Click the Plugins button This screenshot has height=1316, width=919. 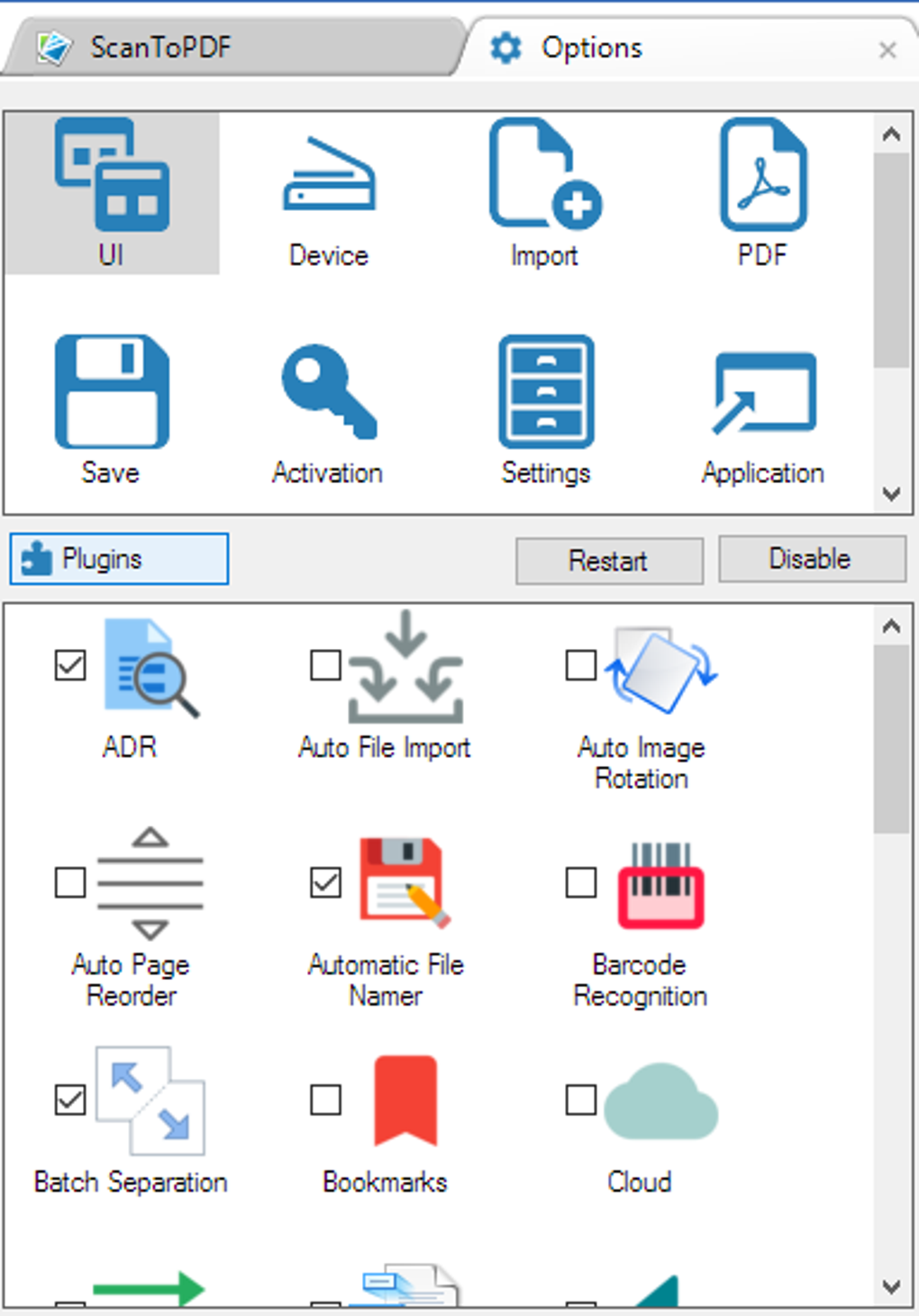point(119,559)
